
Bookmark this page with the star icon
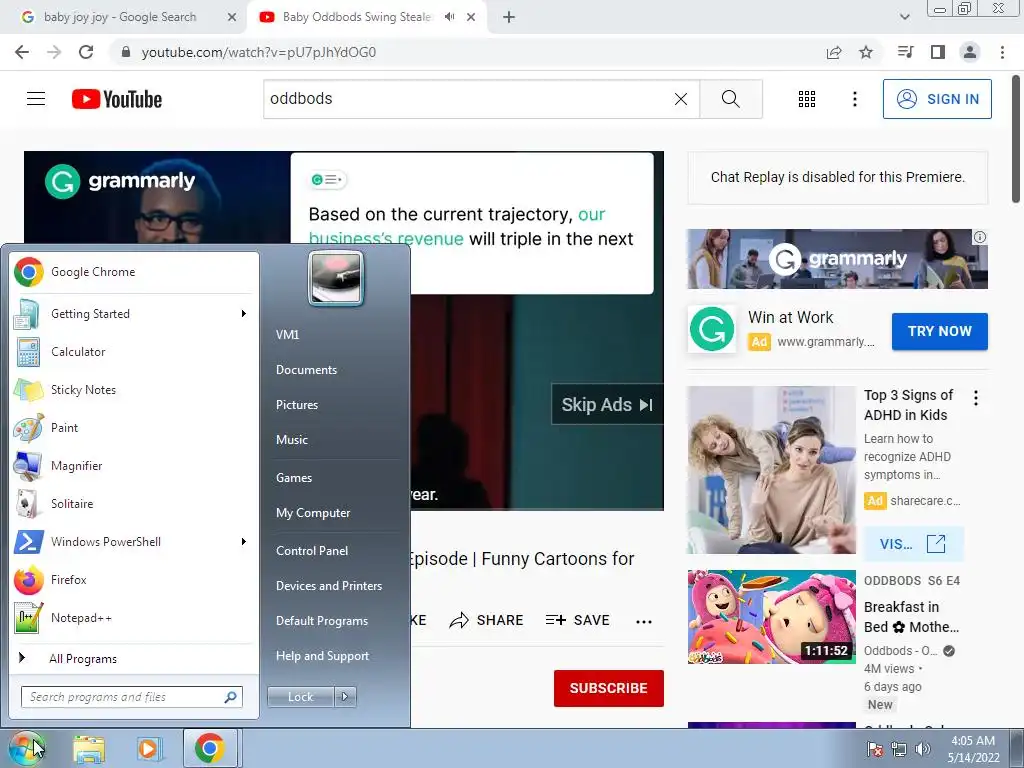tap(866, 52)
